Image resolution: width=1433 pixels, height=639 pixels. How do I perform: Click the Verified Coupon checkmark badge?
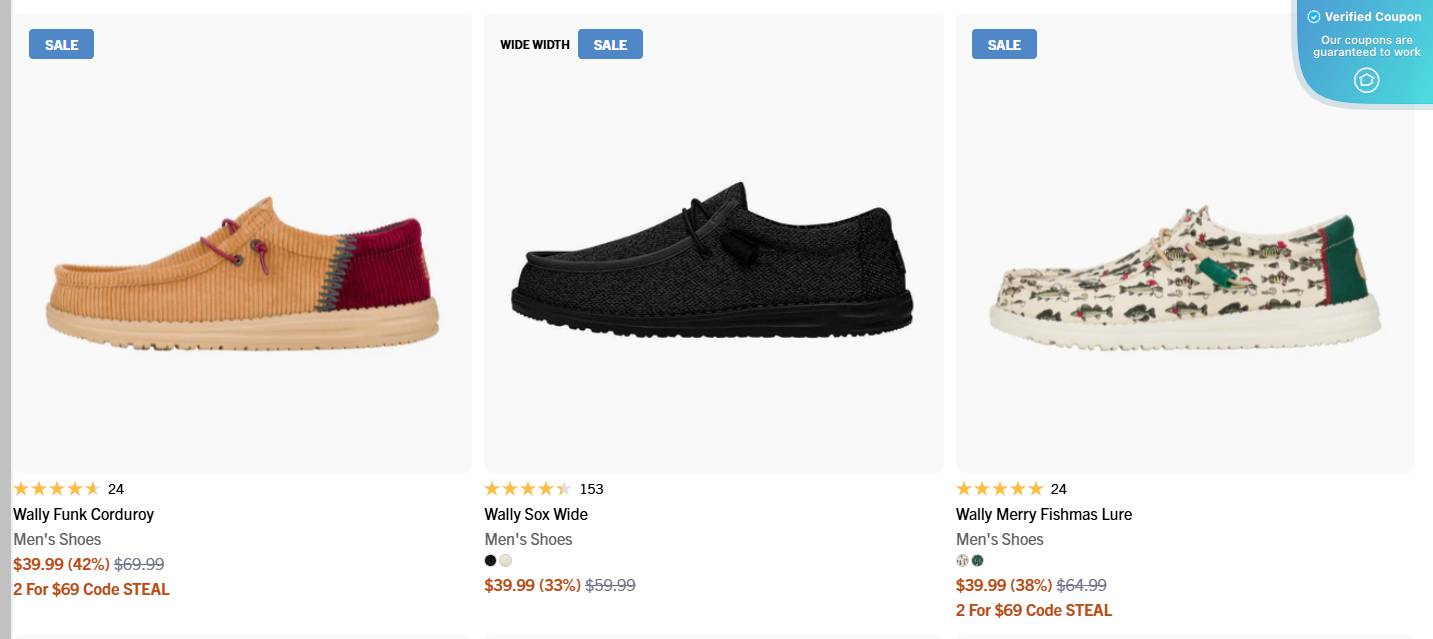[1315, 16]
